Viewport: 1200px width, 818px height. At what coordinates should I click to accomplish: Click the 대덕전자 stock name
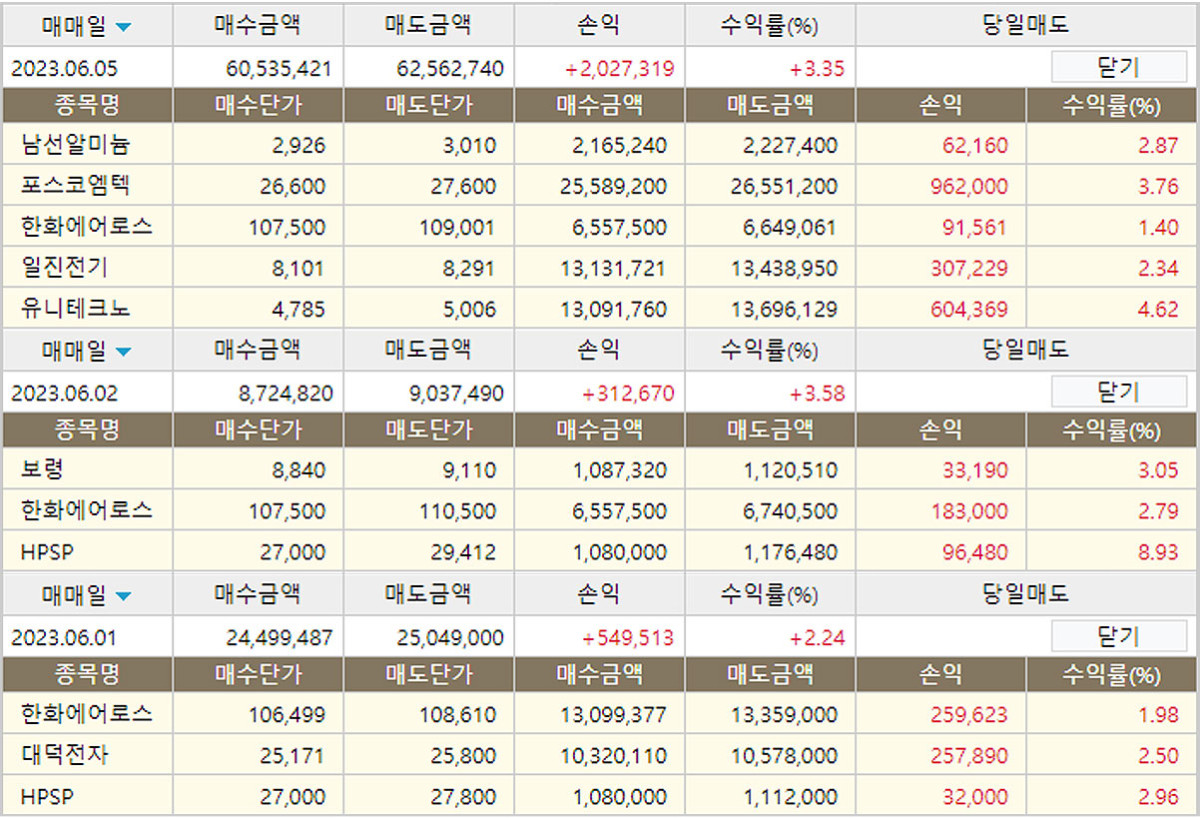(x=65, y=756)
